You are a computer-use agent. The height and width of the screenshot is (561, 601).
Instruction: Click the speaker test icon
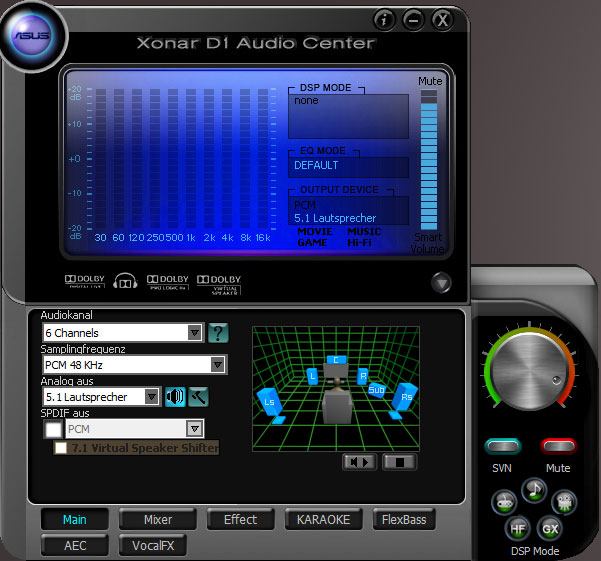175,397
